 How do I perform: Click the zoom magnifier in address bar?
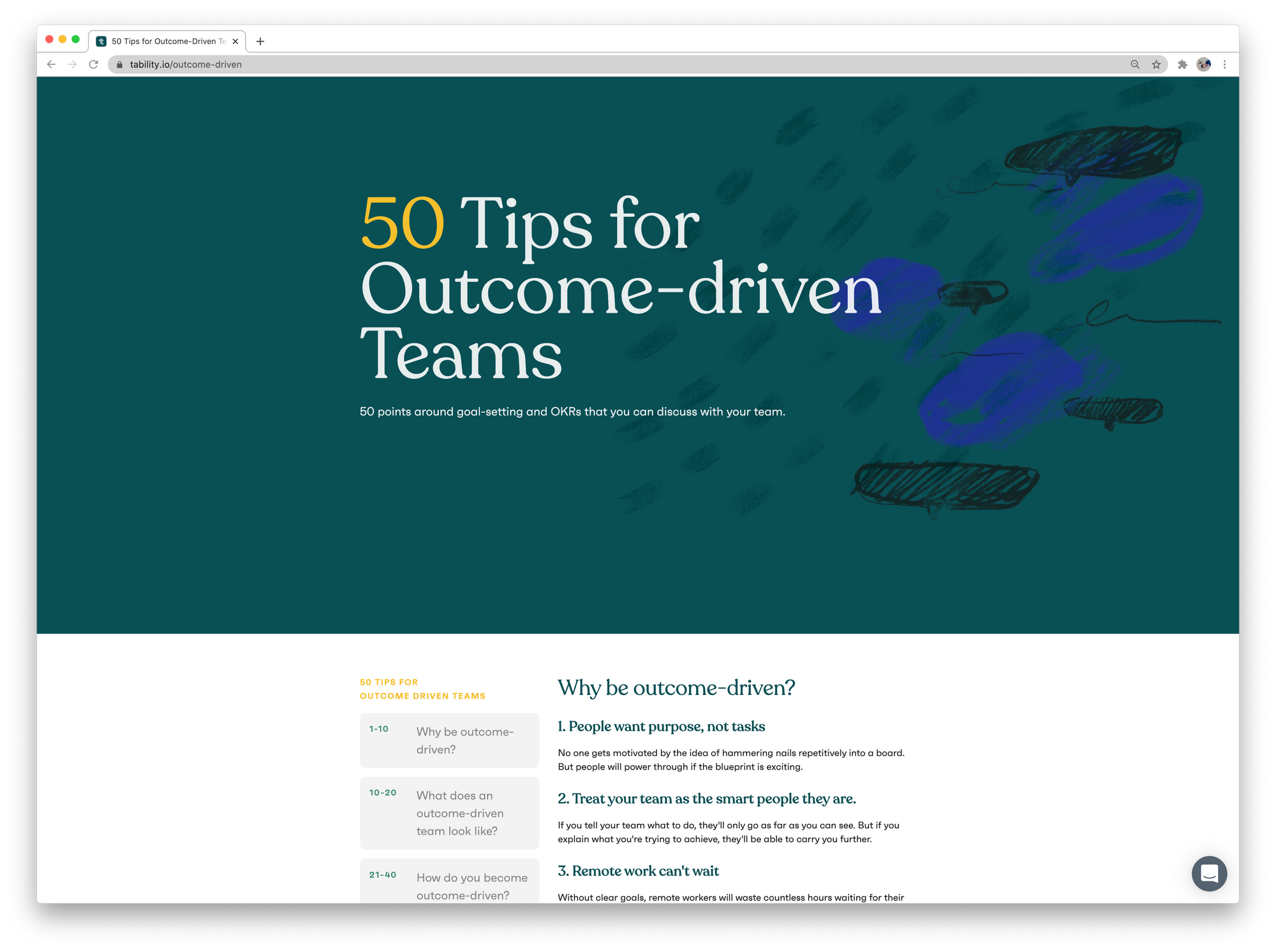coord(1135,64)
